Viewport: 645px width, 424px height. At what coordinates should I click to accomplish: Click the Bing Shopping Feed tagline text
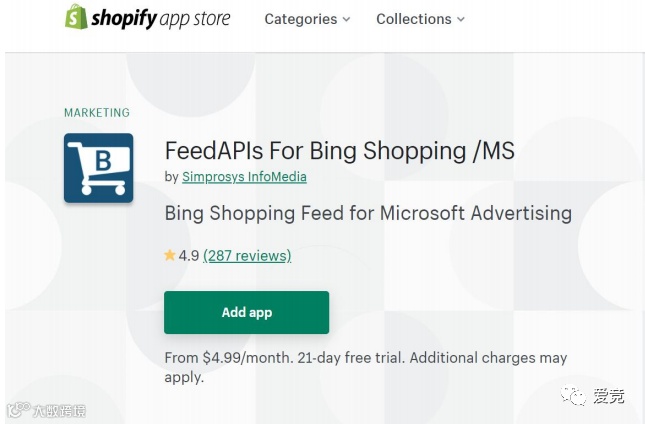point(367,213)
